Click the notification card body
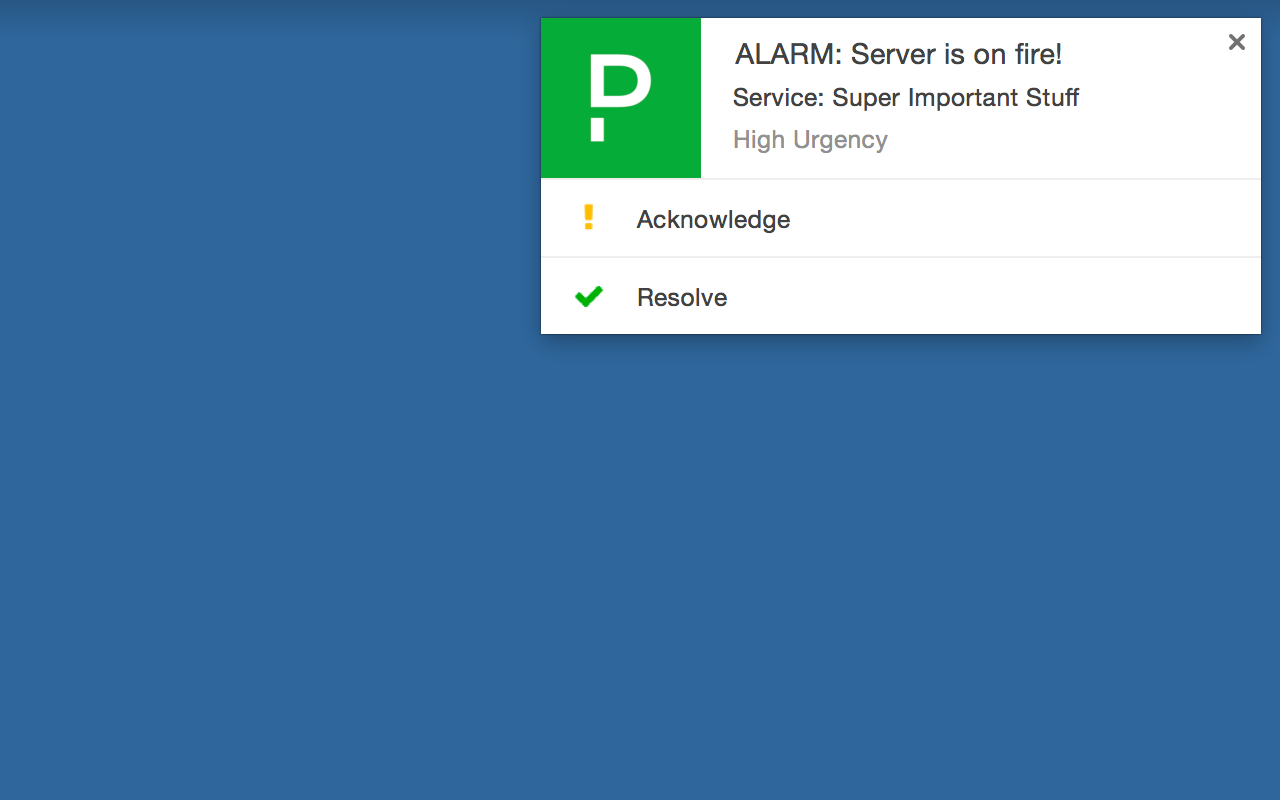Screen dimensions: 1280x800 [900, 175]
